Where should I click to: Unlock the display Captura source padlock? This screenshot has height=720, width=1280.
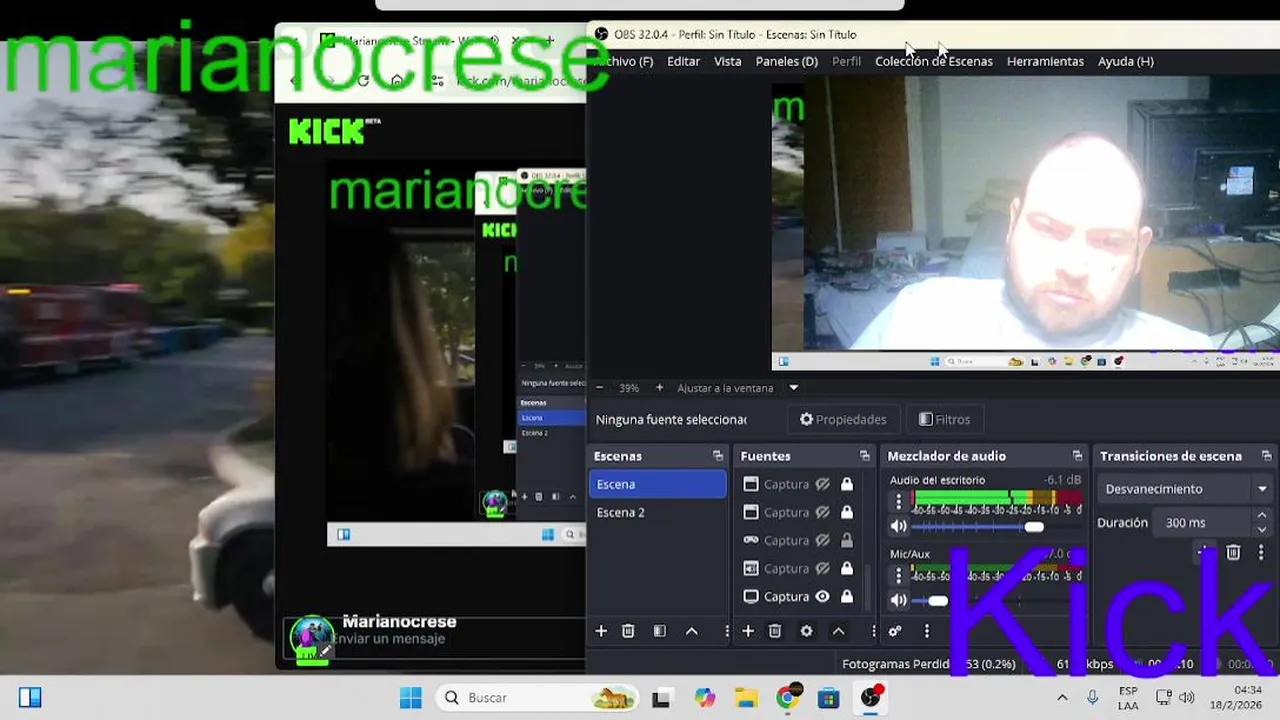point(847,597)
